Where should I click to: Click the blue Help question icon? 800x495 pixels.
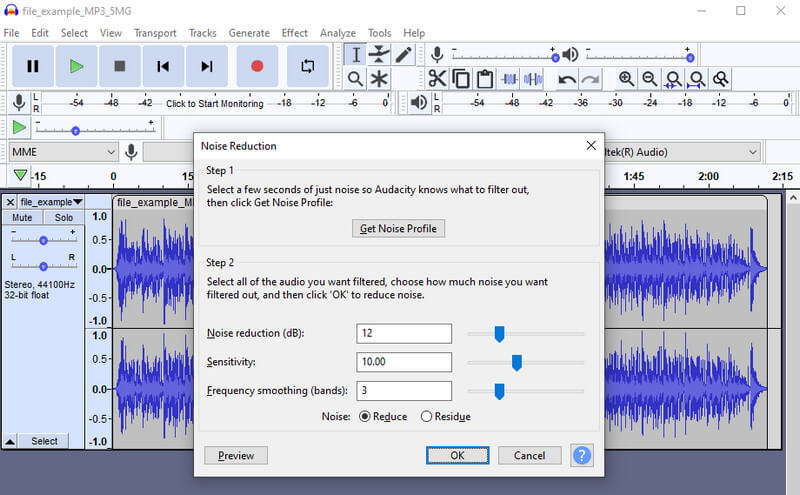pos(582,455)
